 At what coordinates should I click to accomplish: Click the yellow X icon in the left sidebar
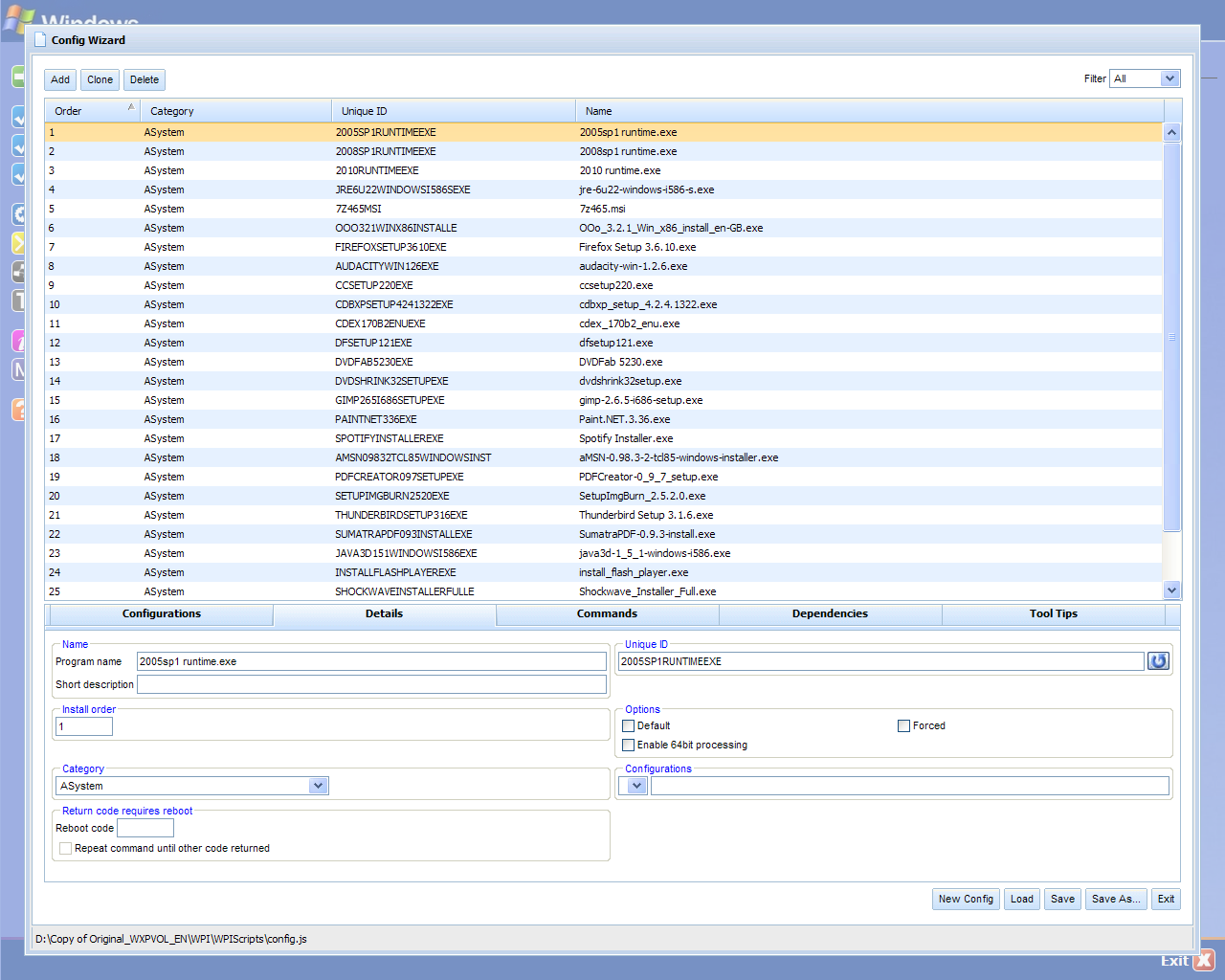click(18, 242)
